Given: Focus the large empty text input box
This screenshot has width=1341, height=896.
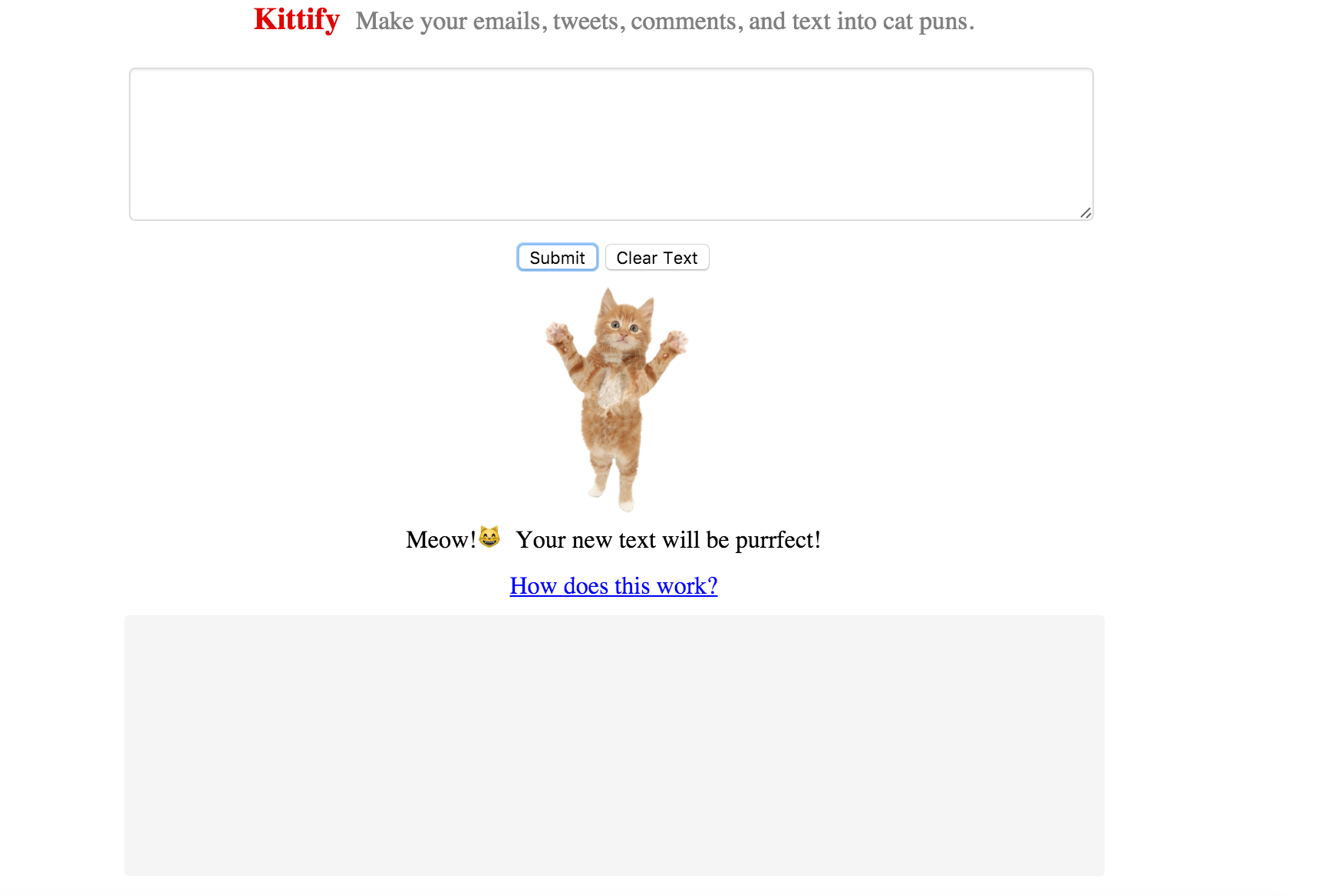Looking at the screenshot, I should (611, 144).
